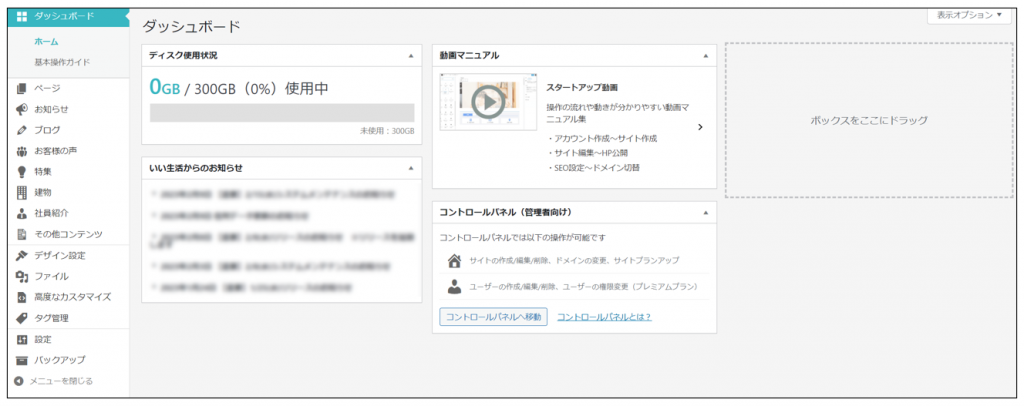Image resolution: width=1024 pixels, height=406 pixels.
Task: Click the お知らせ megaphone icon
Action: 21,109
